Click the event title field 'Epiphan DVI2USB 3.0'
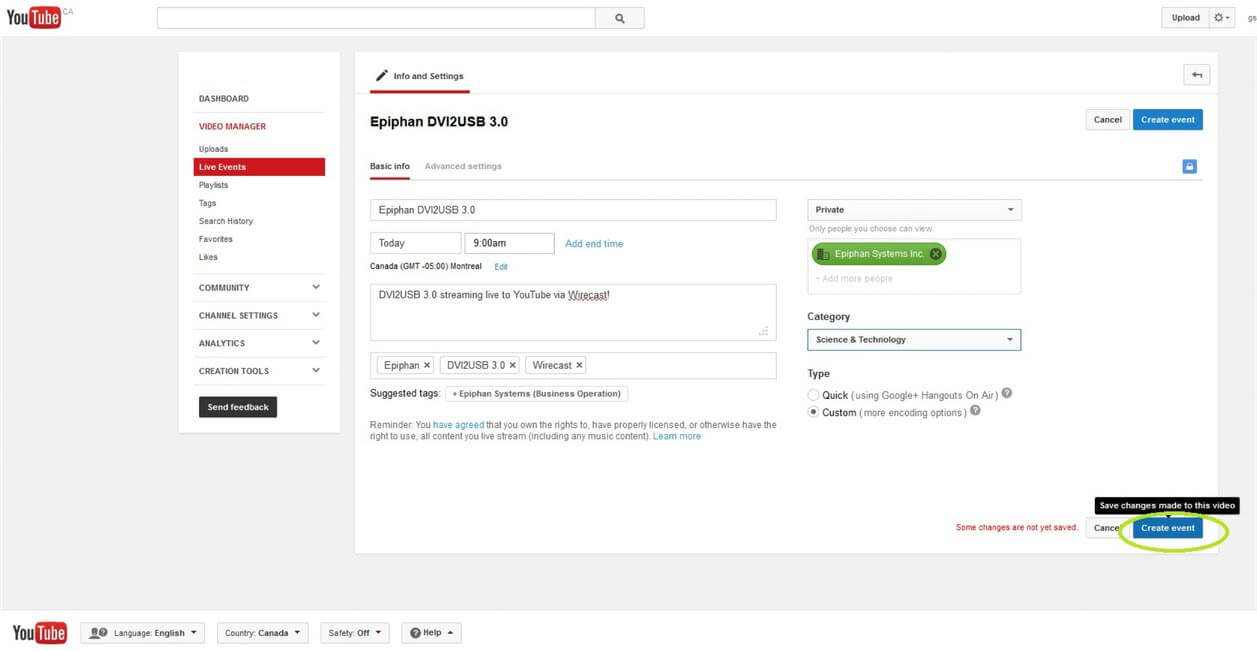Screen dimensions: 1257x651 point(573,210)
